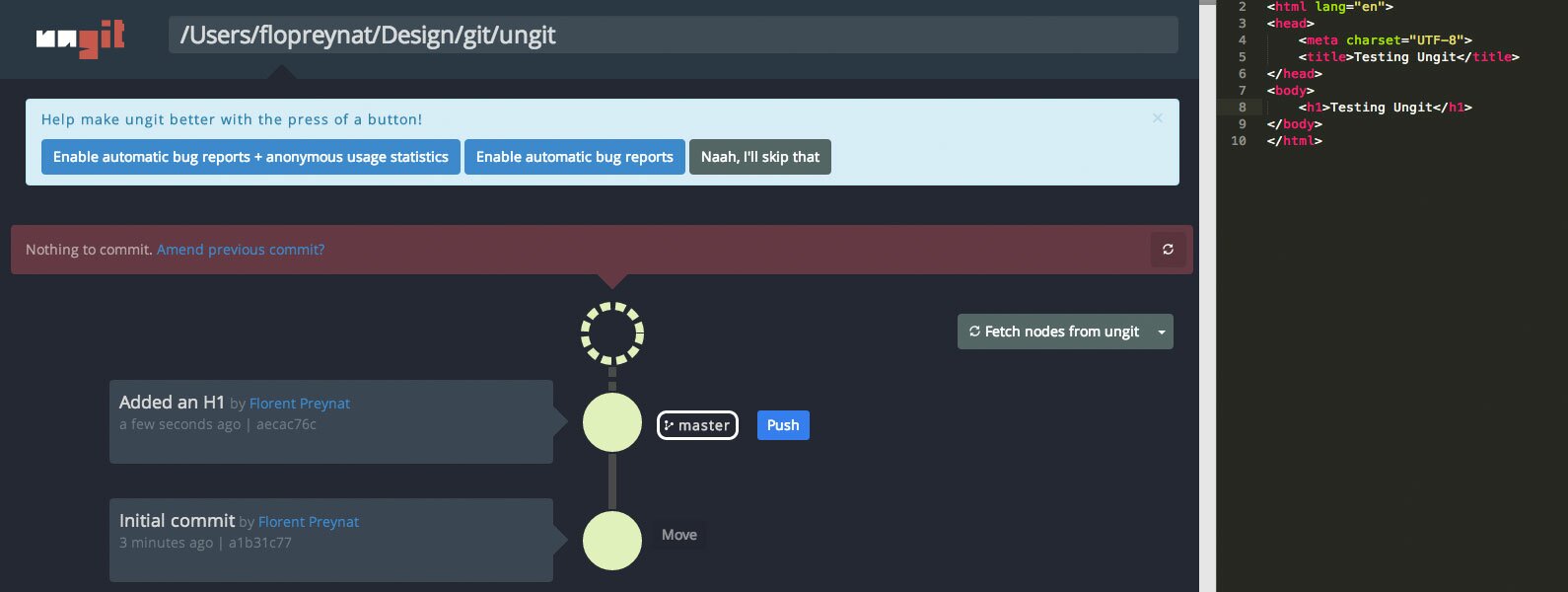Click Fetch nodes from ungit button

[1053, 333]
